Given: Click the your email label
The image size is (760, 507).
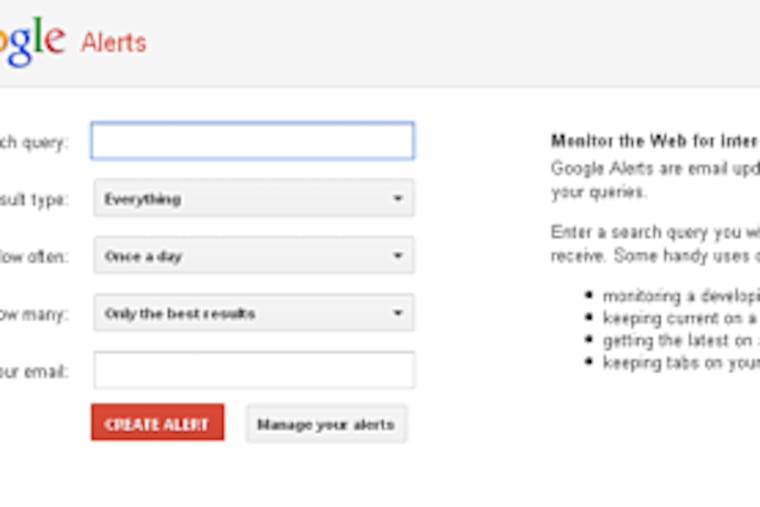Looking at the screenshot, I should point(34,372).
